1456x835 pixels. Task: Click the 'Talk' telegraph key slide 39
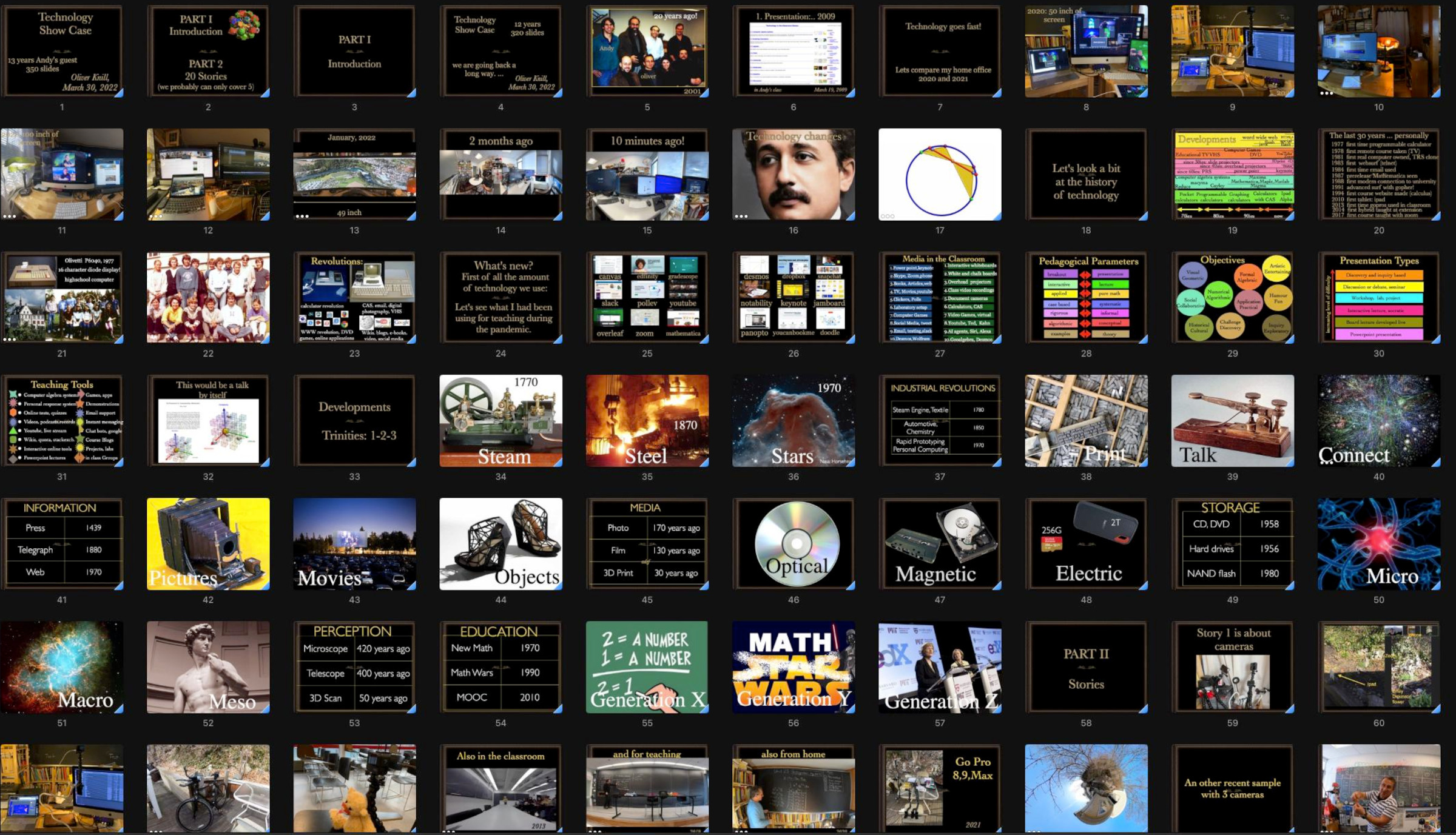point(1232,421)
